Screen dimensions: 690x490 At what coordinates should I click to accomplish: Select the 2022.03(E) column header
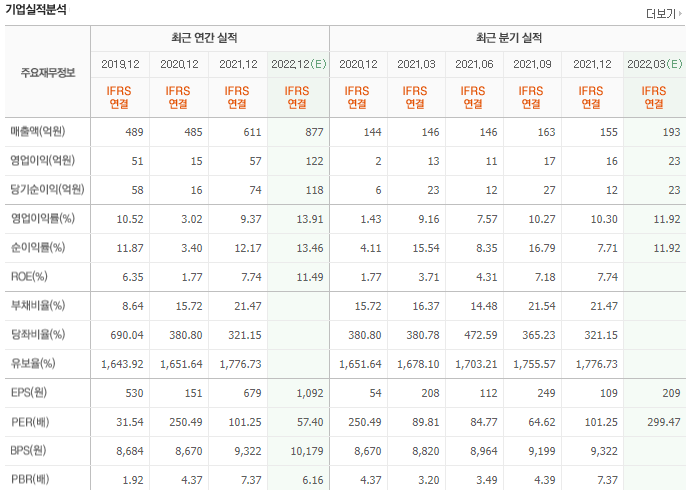click(655, 64)
